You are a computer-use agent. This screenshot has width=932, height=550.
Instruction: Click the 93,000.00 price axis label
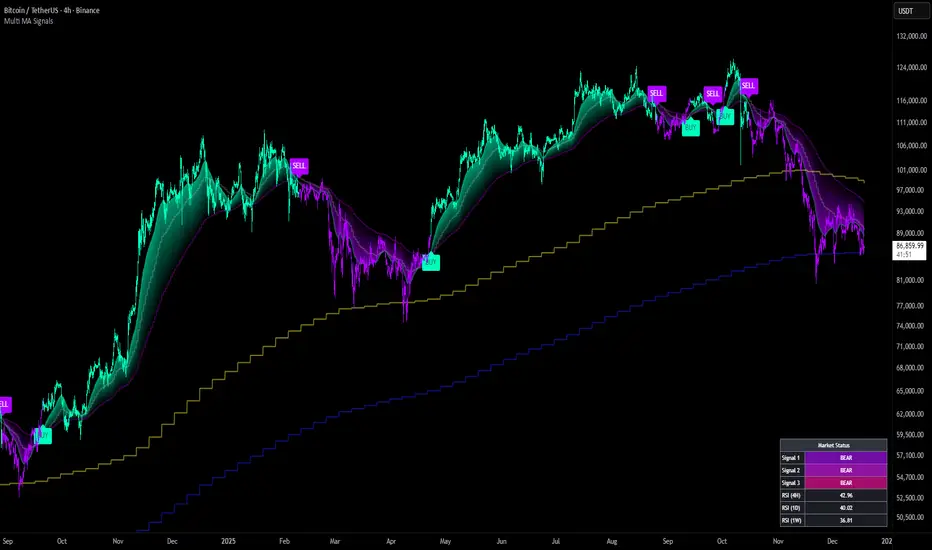(x=912, y=211)
